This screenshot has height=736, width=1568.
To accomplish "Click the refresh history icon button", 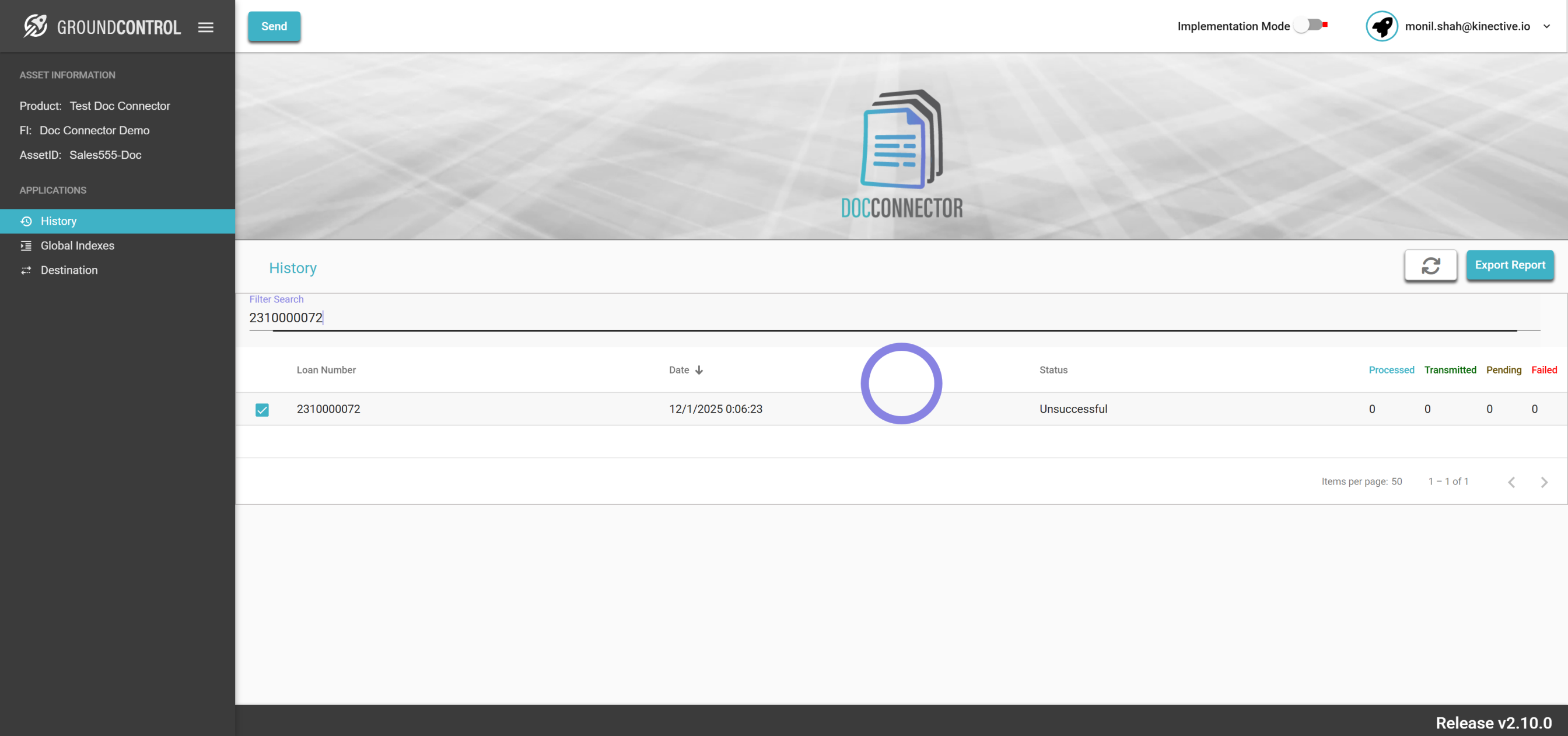I will coord(1430,265).
